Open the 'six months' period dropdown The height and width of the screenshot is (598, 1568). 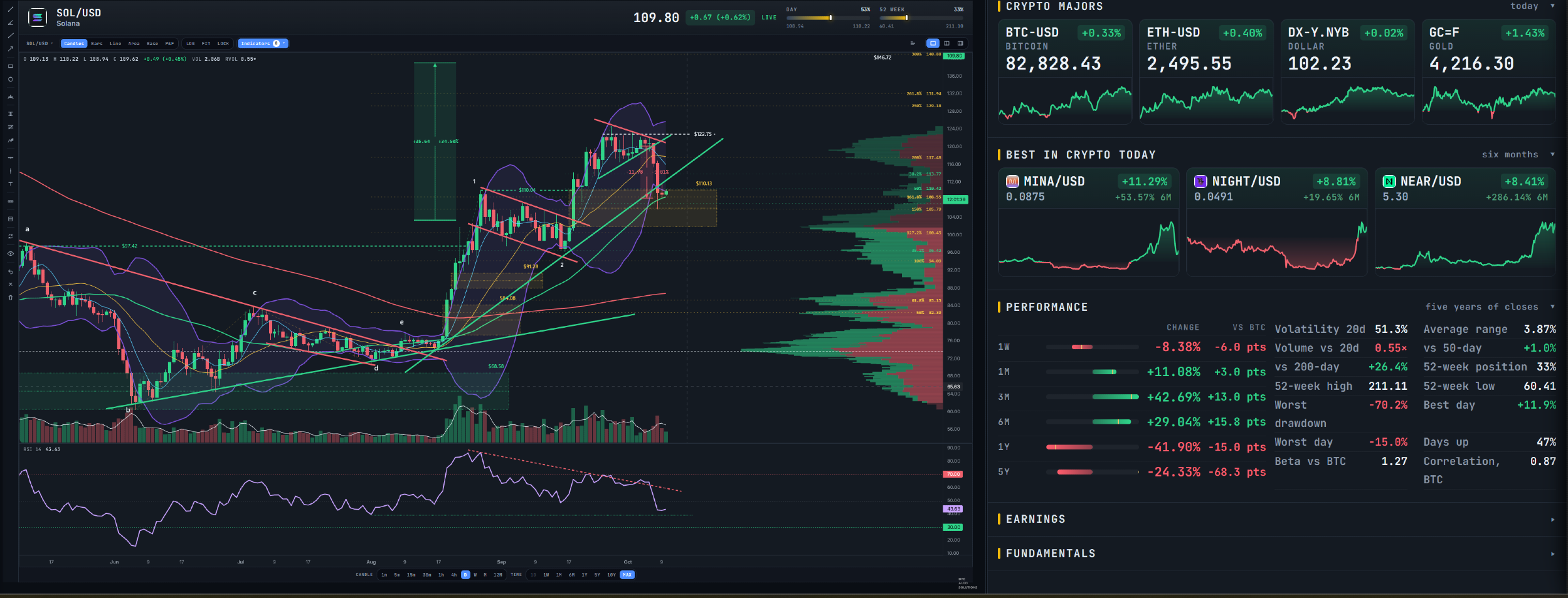point(1518,155)
